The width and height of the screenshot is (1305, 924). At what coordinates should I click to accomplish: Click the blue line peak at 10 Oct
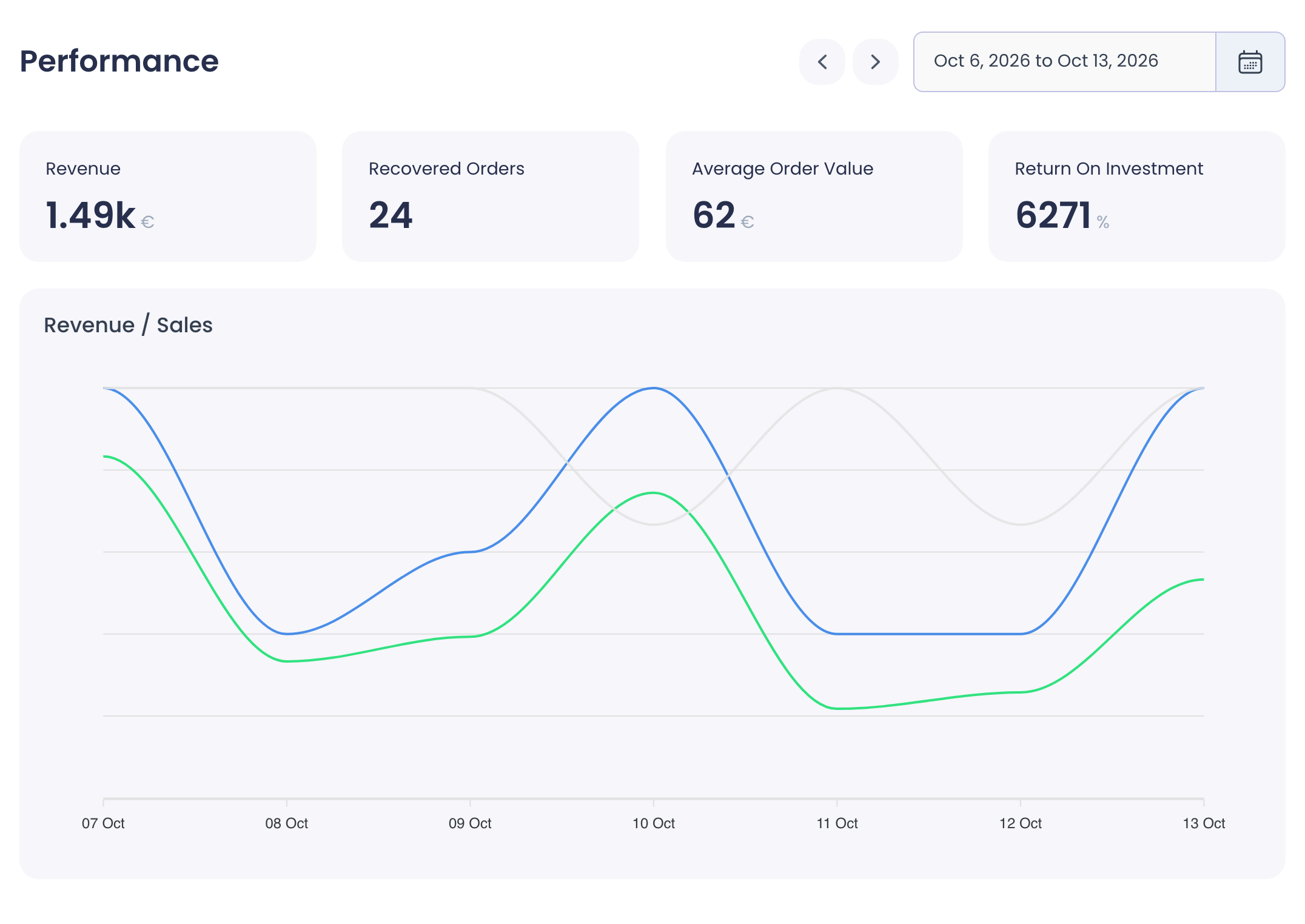coord(654,388)
